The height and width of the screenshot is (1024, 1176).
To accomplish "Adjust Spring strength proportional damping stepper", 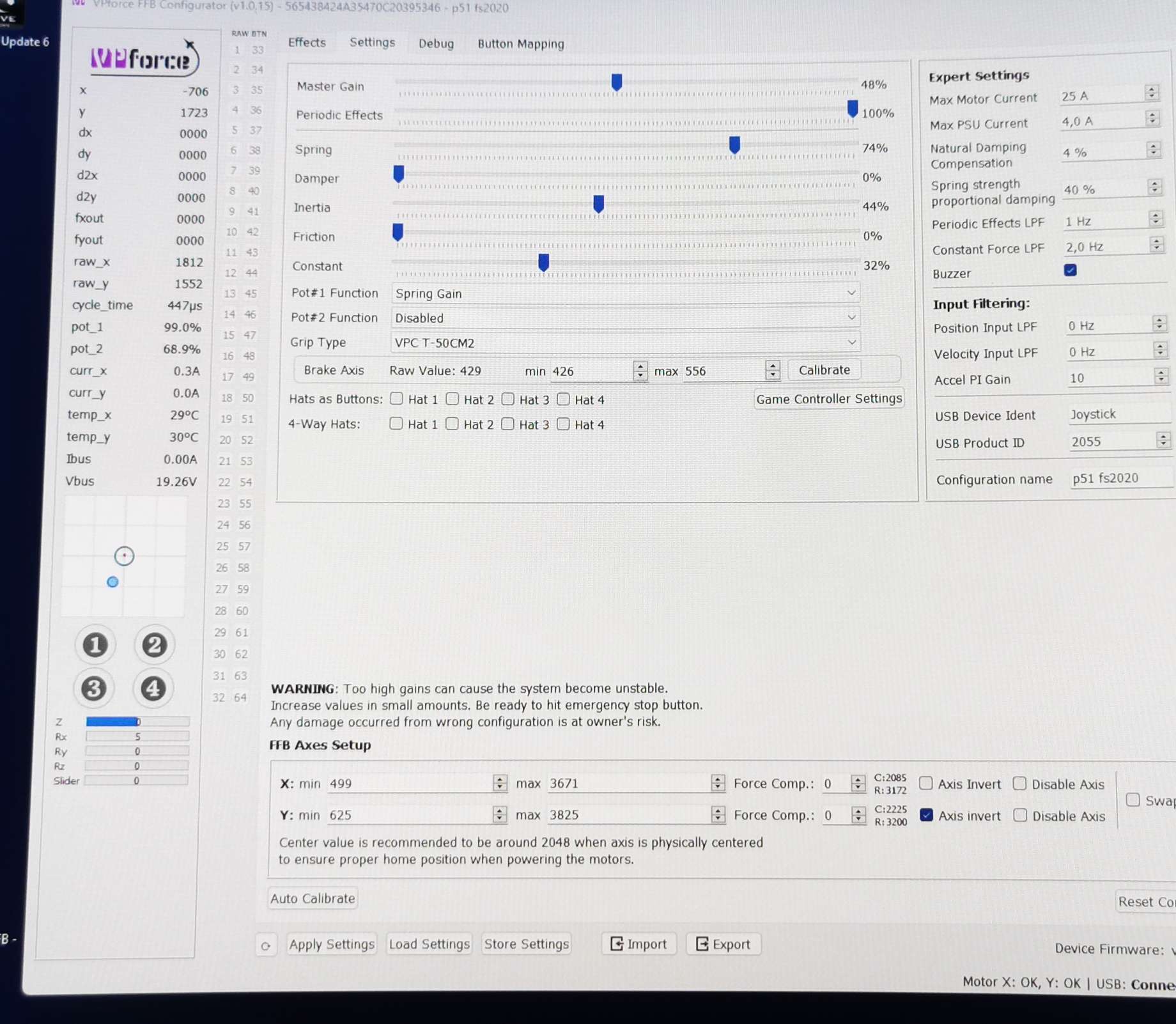I will (1154, 187).
